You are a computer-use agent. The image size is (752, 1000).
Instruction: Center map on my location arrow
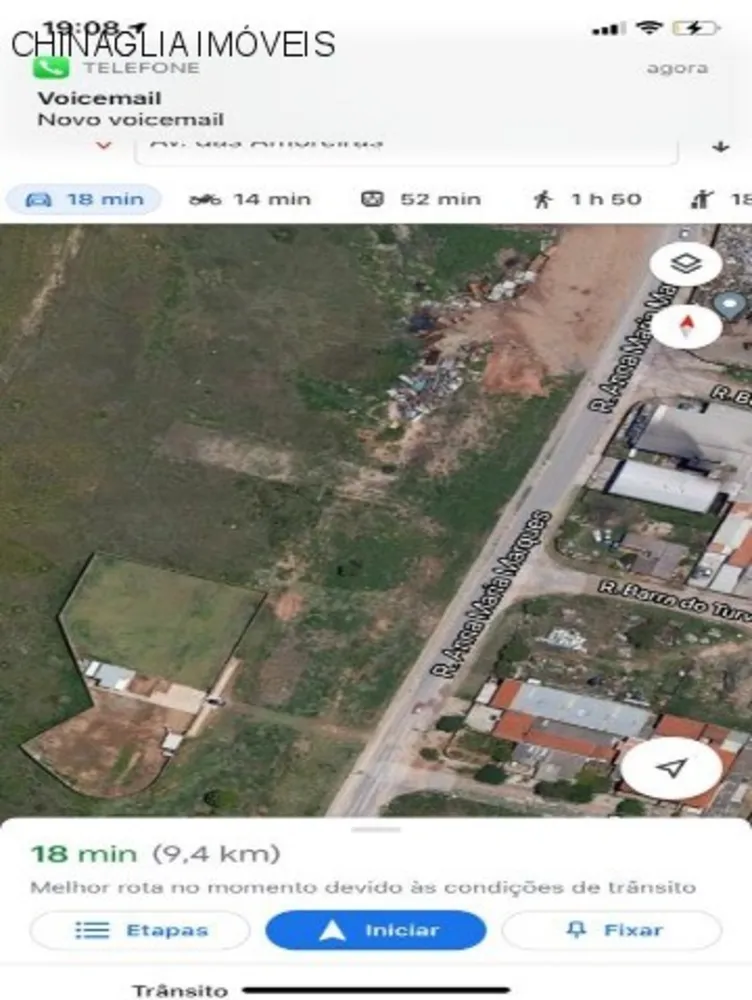tap(672, 768)
